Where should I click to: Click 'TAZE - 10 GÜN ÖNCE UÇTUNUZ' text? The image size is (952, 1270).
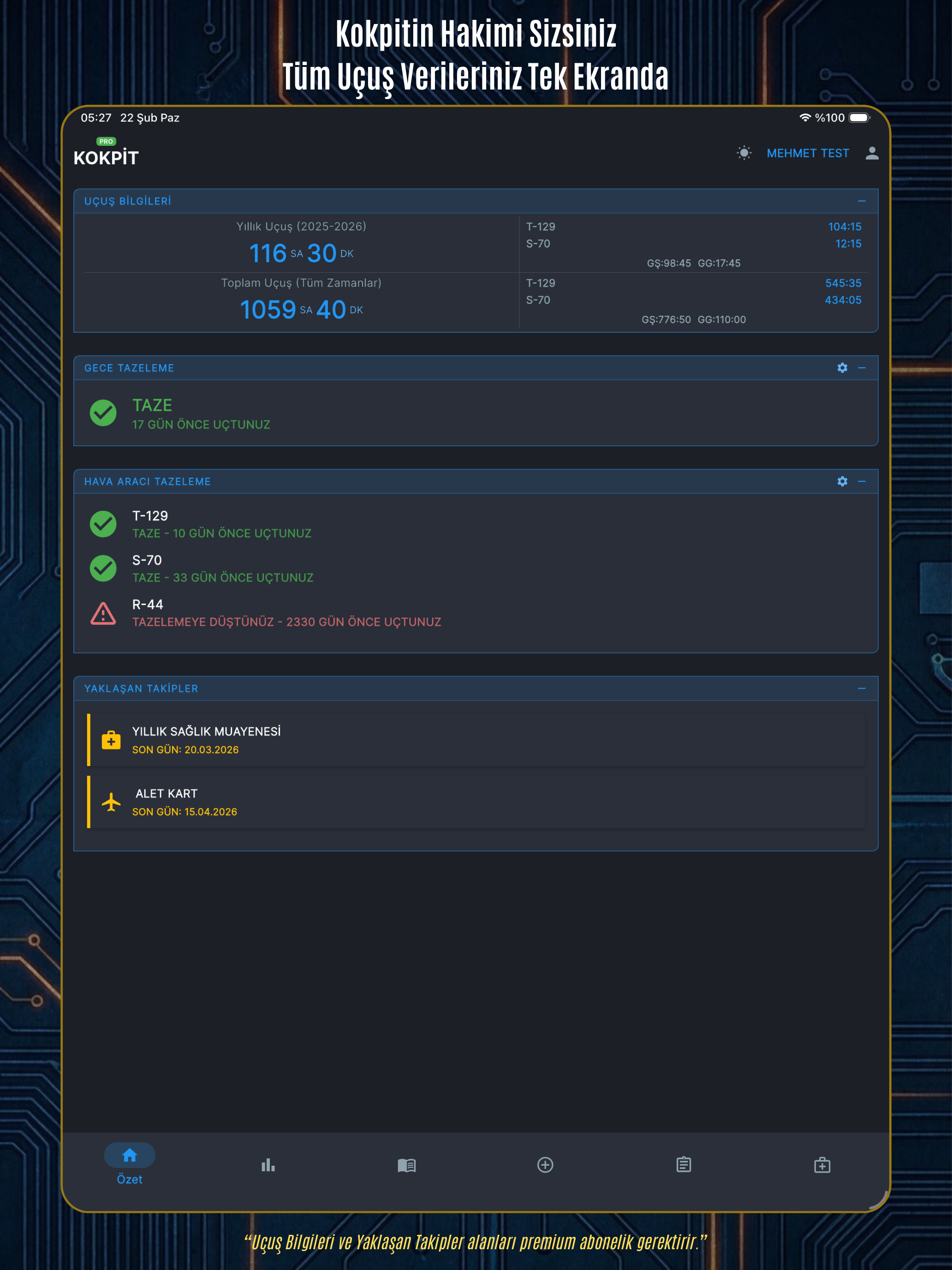(221, 533)
